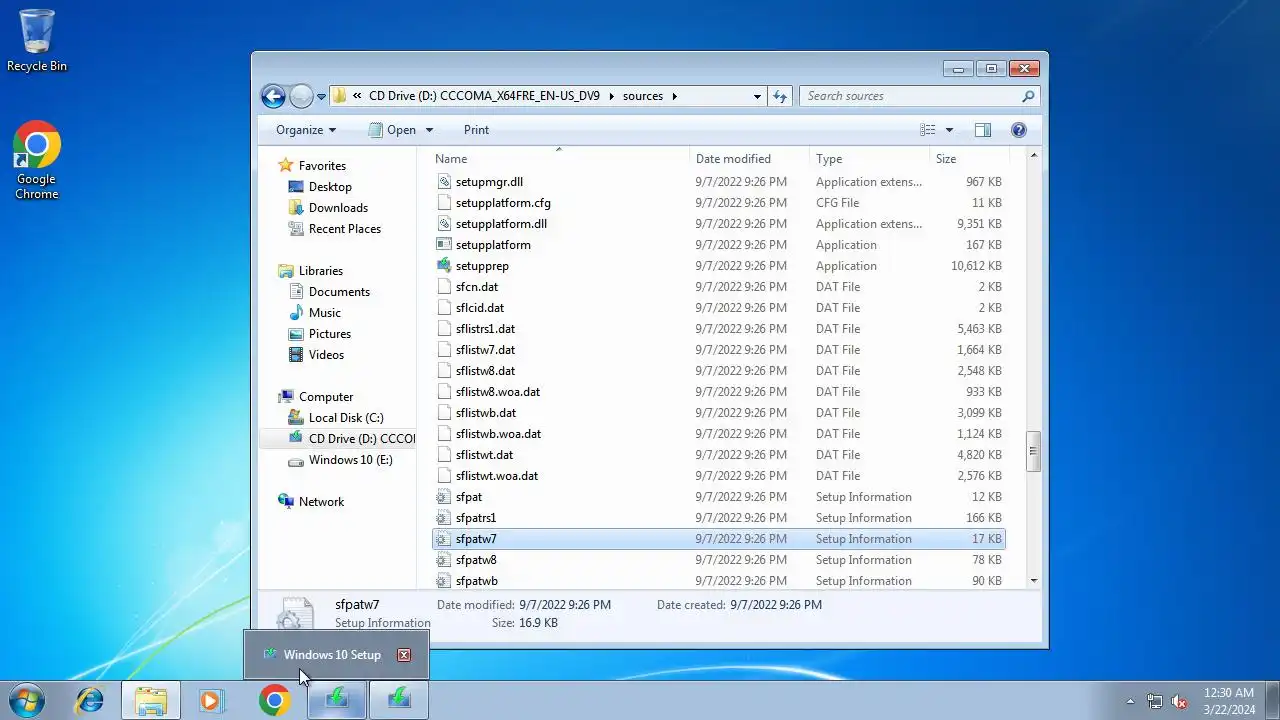This screenshot has width=1280, height=720.
Task: Open More view options dropdown arrow
Action: (x=949, y=130)
